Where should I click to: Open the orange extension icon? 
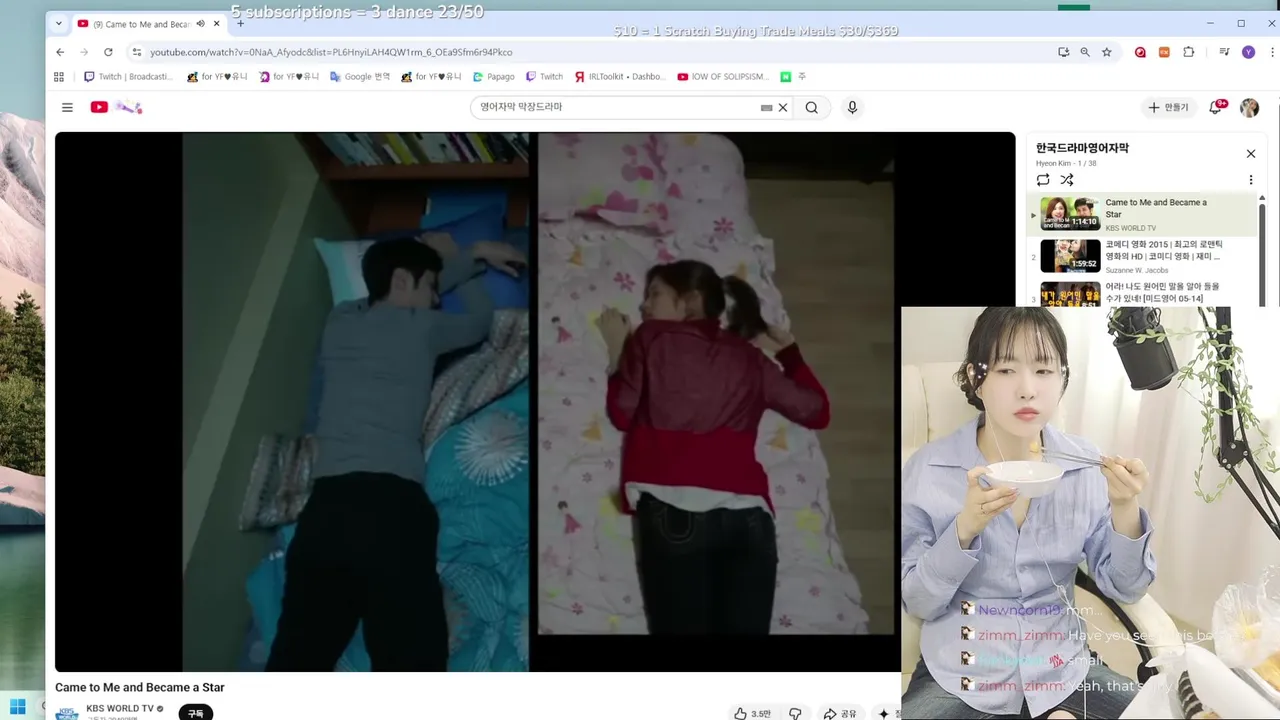point(1164,52)
